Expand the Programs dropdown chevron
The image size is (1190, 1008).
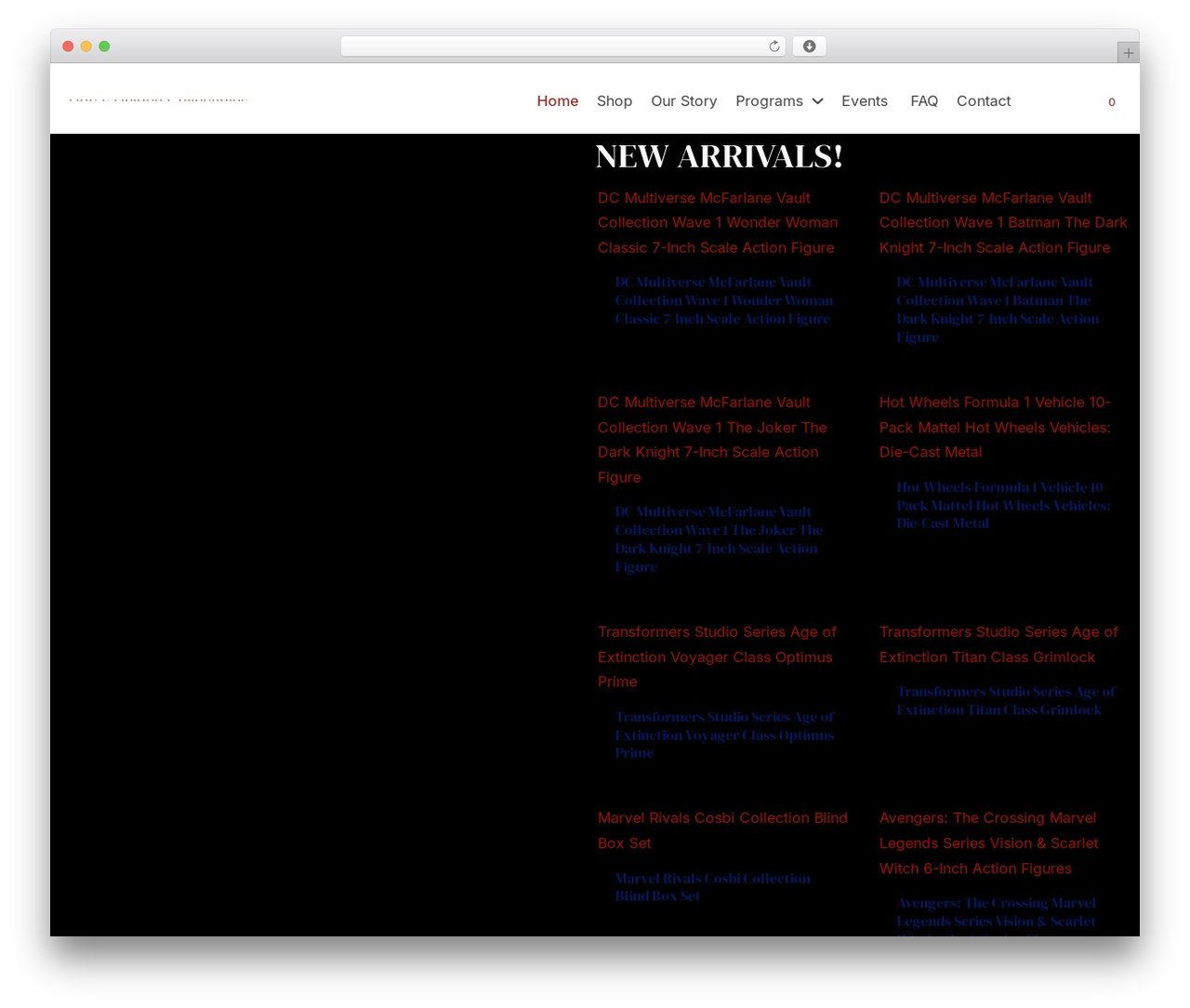[x=817, y=101]
